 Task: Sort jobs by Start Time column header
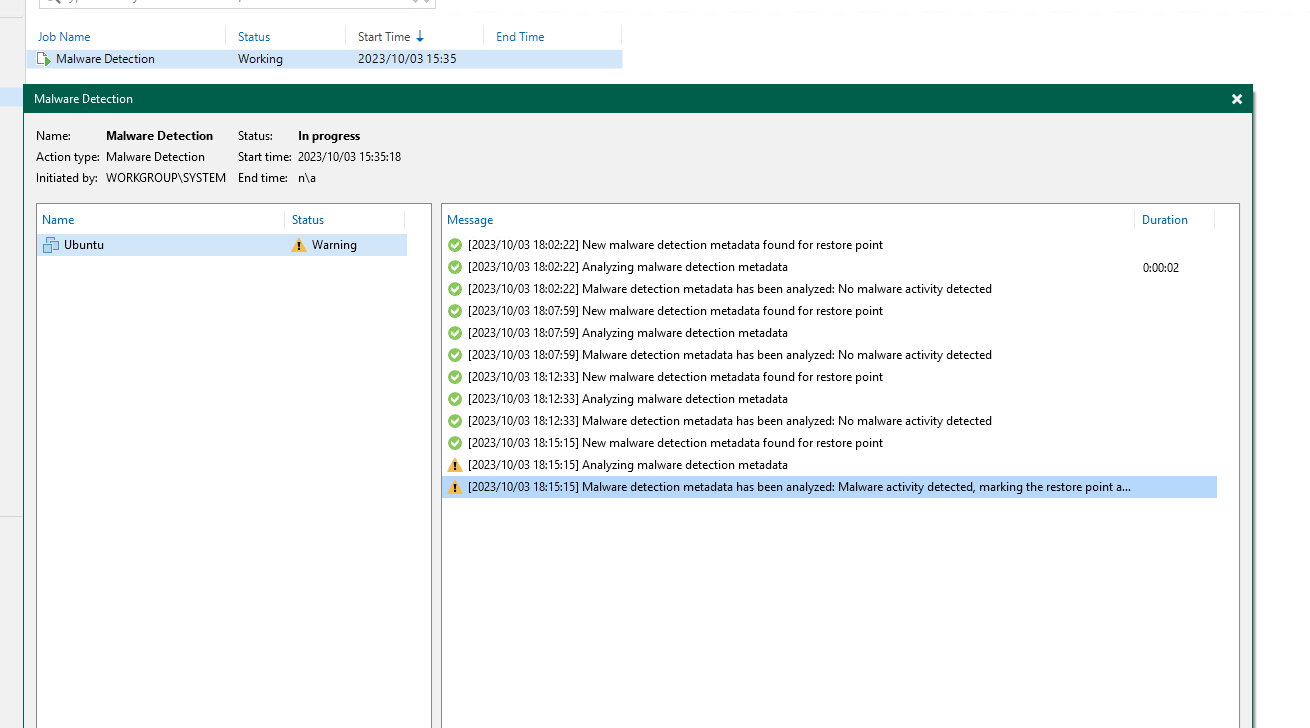click(384, 37)
